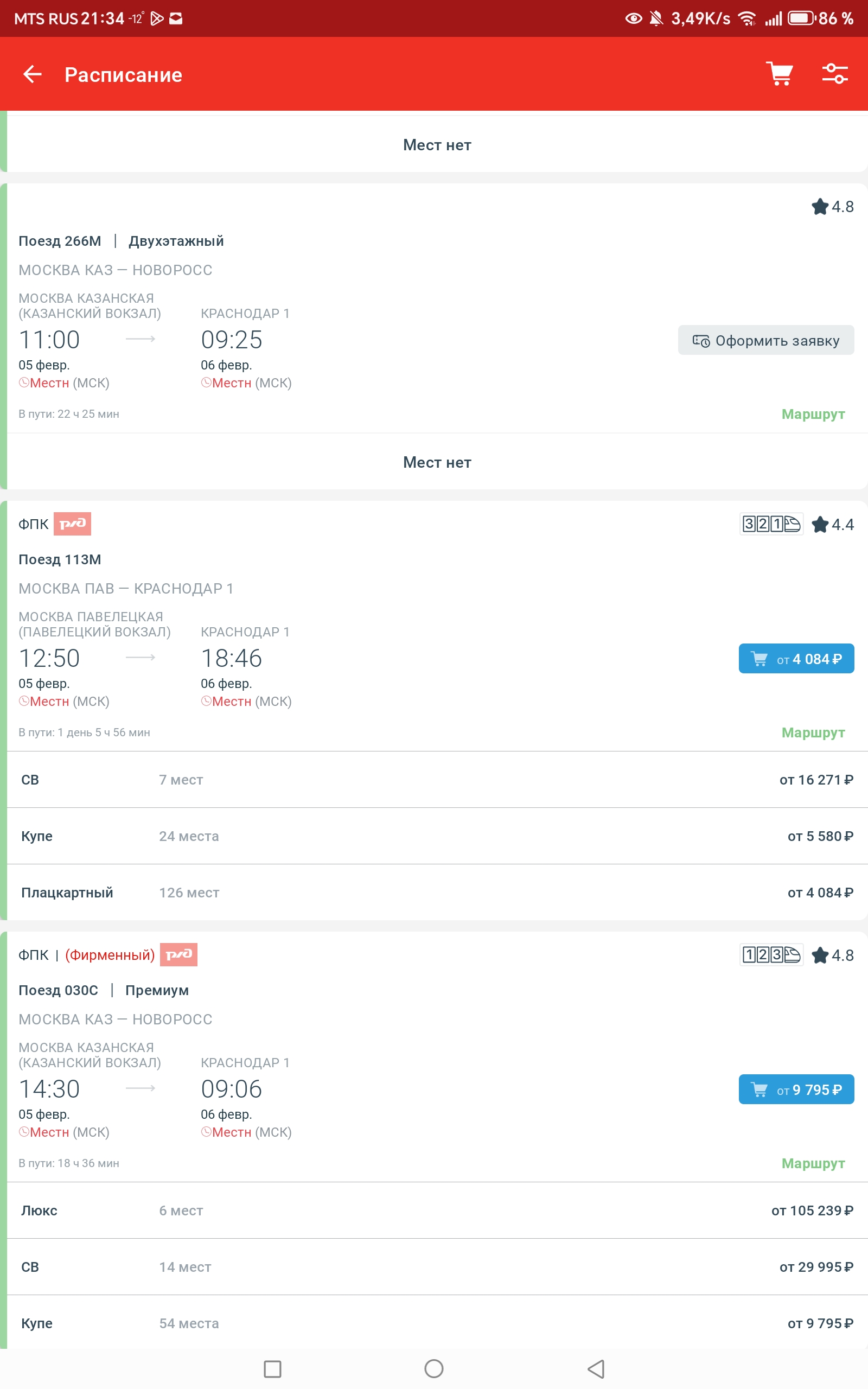Tap the car types icon for train 030С

(x=771, y=954)
